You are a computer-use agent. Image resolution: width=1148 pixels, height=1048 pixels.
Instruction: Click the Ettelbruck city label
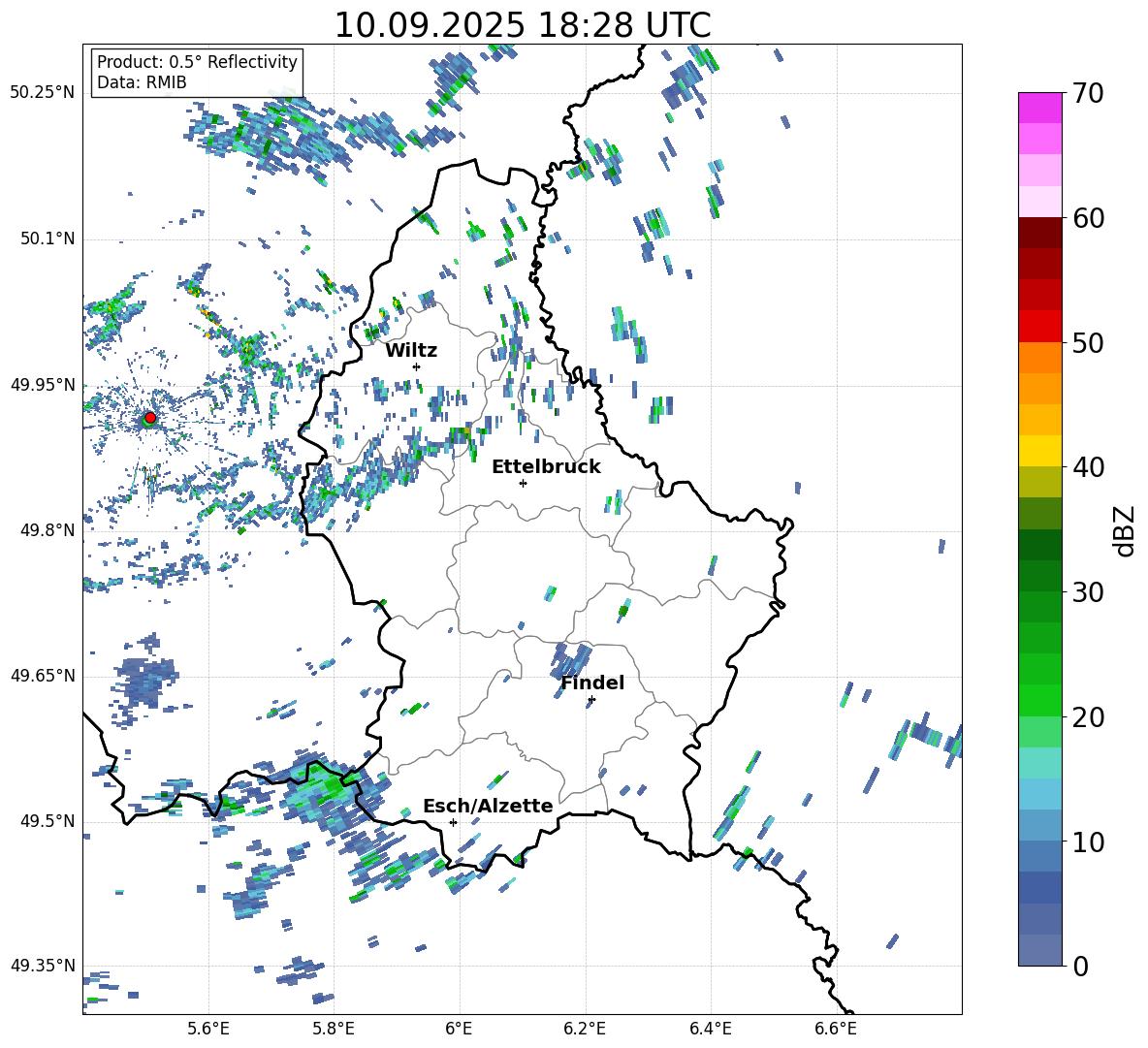click(546, 467)
